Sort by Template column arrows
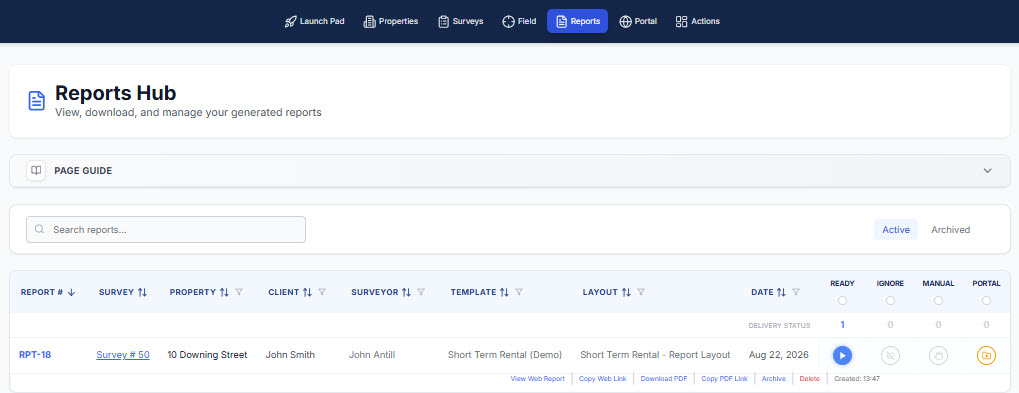 point(504,292)
